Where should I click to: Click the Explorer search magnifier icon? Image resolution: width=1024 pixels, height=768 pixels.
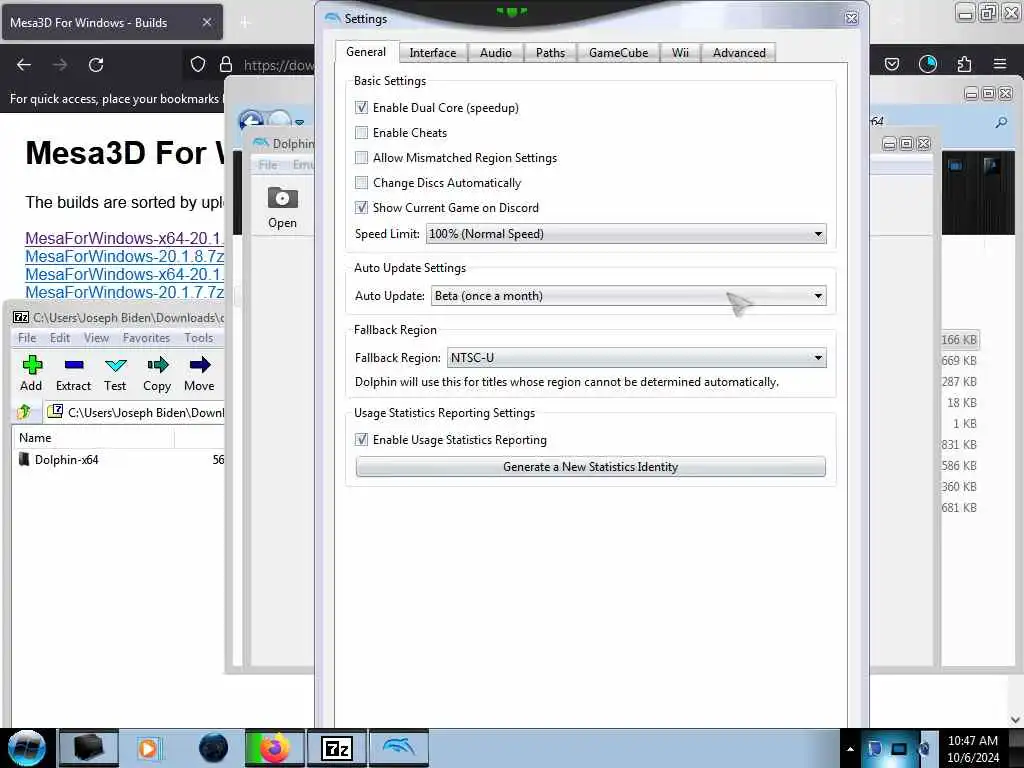coord(1001,122)
